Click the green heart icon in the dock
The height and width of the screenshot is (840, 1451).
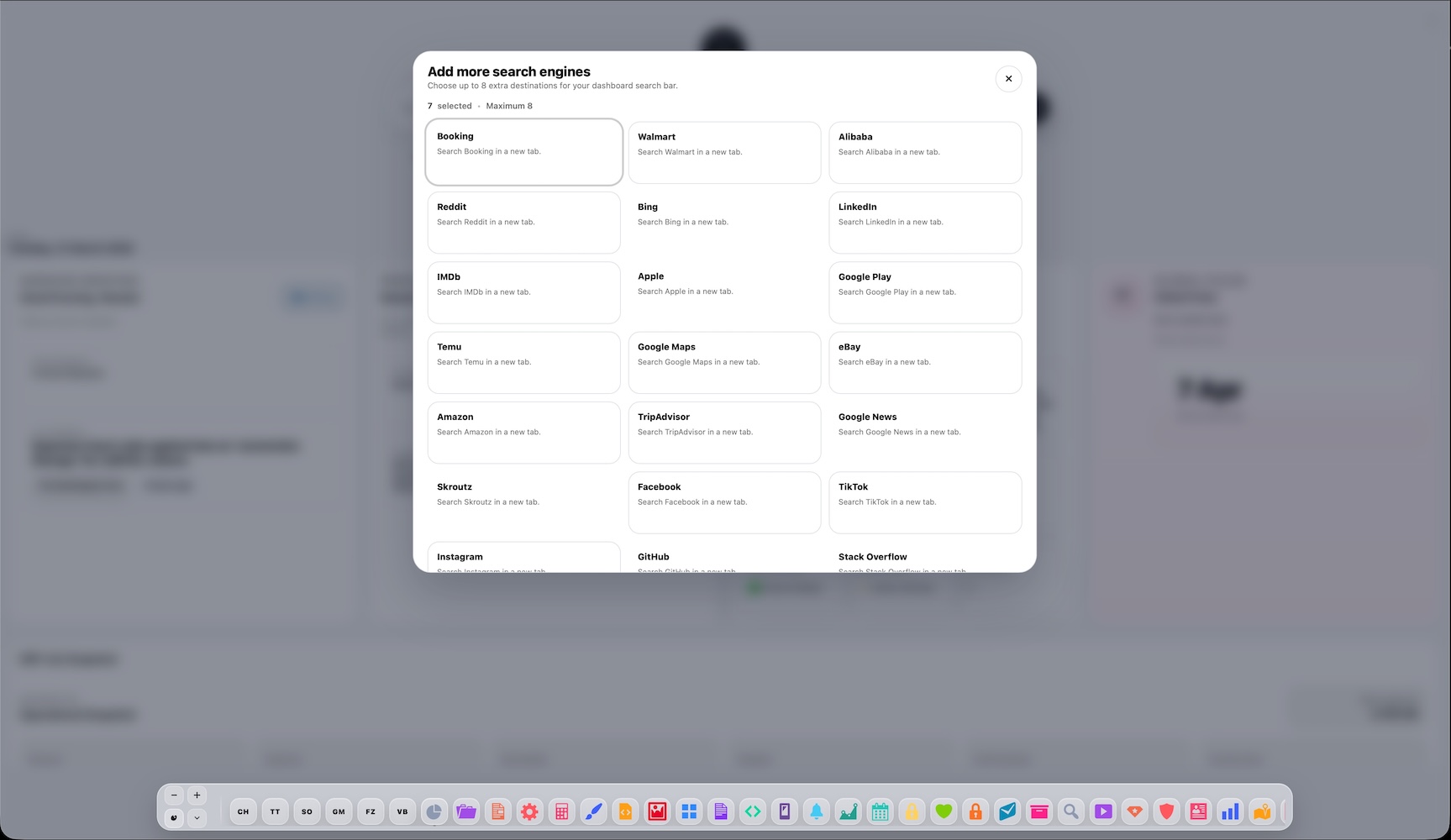[944, 811]
